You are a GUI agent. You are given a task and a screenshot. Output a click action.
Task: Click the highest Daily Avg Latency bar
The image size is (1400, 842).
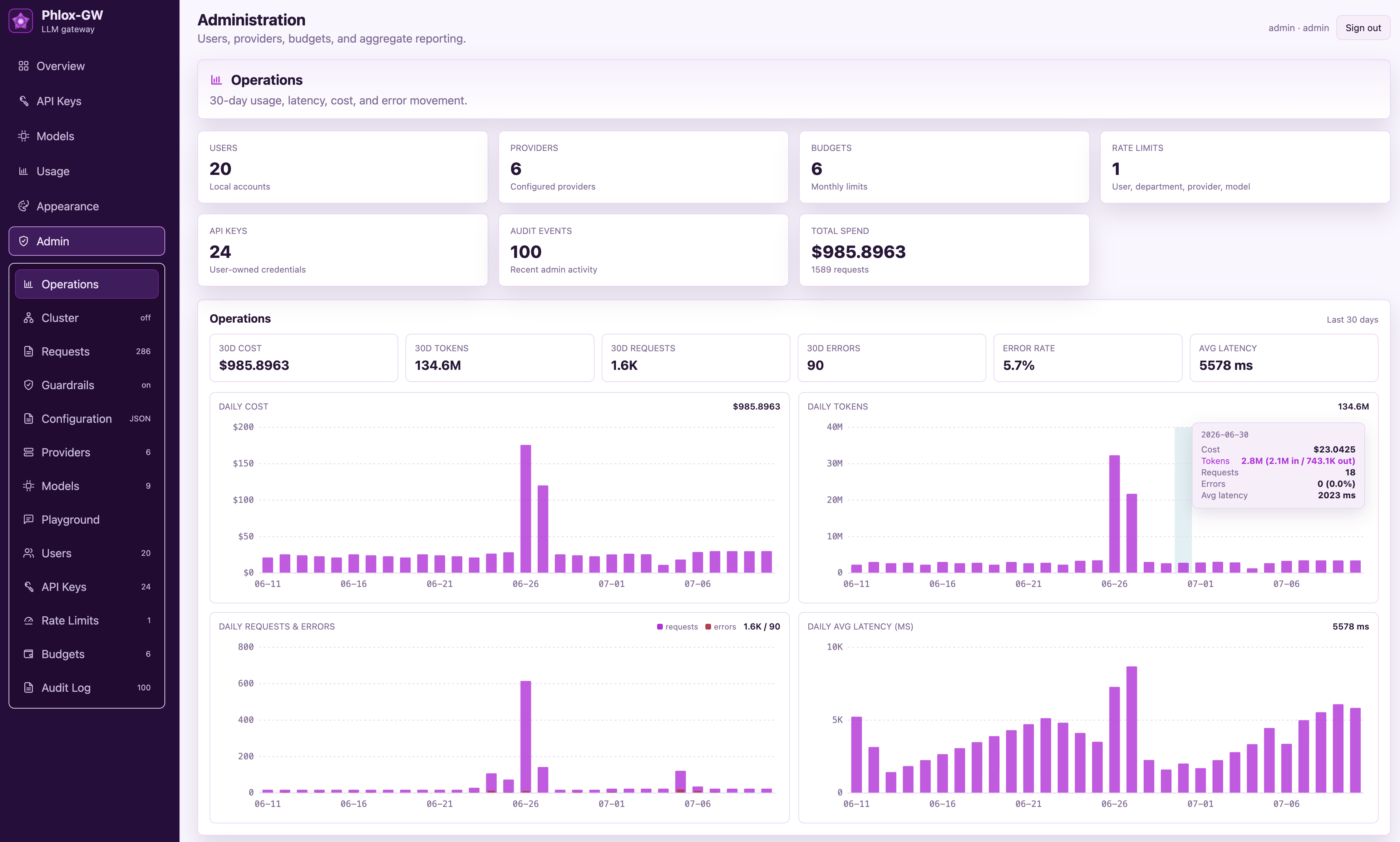[x=1131, y=729]
